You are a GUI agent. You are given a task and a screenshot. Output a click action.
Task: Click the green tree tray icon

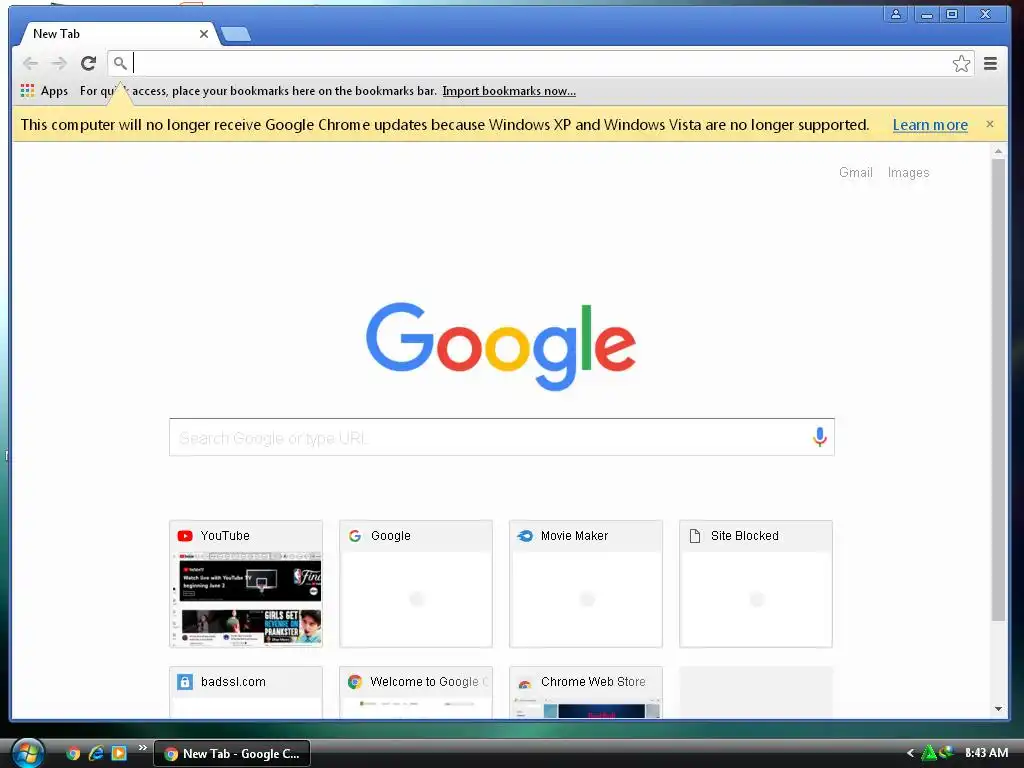pyautogui.click(x=928, y=753)
